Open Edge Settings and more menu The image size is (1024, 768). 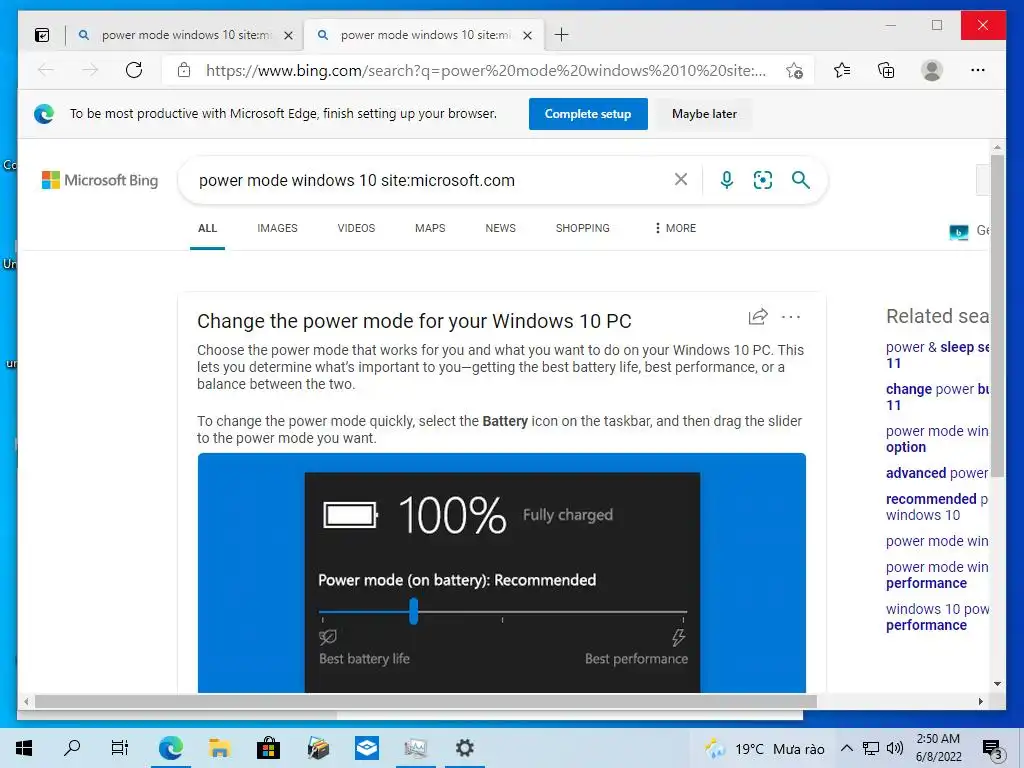[978, 70]
